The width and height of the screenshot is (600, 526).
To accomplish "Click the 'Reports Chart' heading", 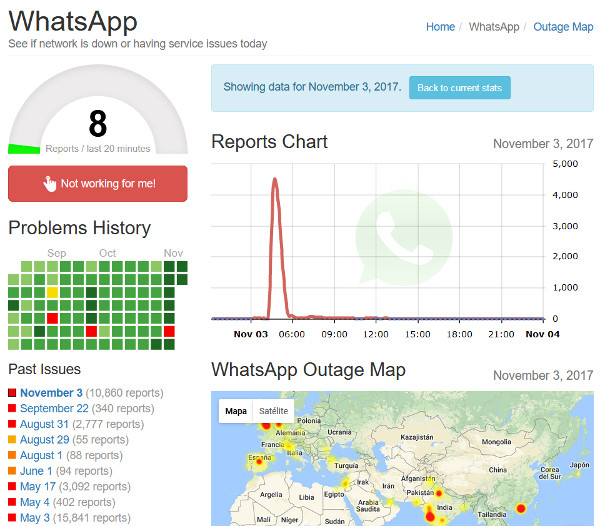I will [x=269, y=142].
